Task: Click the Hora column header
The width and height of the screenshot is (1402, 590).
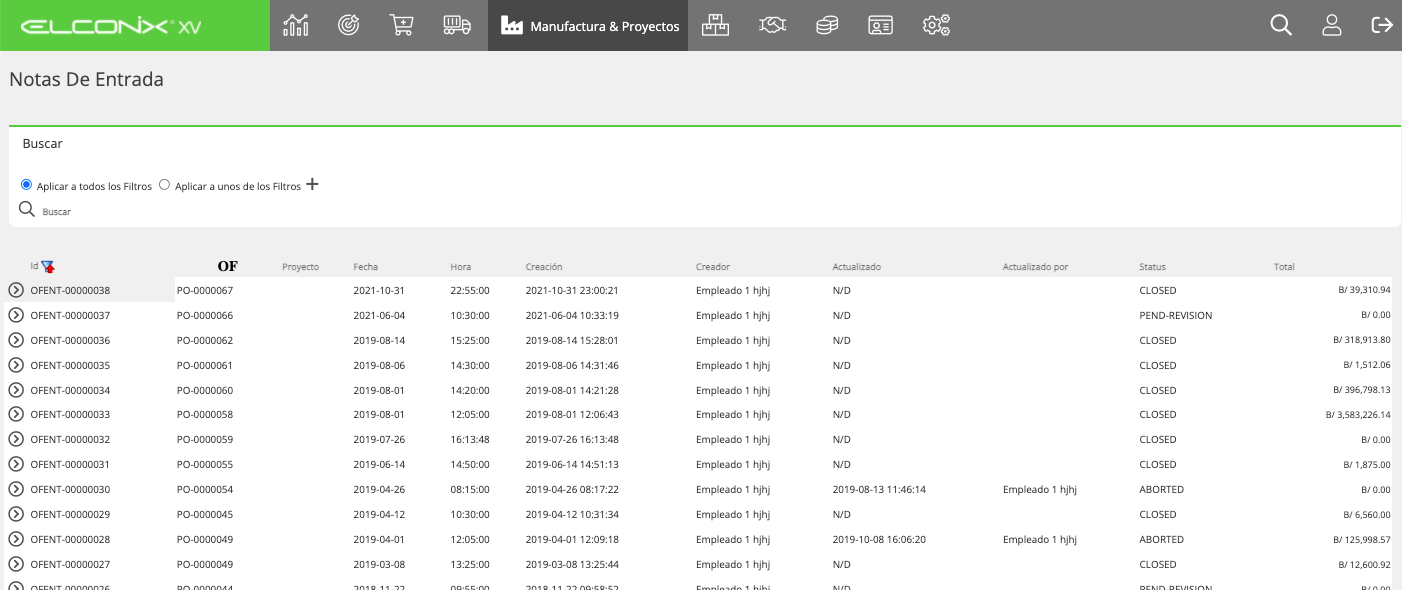Action: coord(460,267)
